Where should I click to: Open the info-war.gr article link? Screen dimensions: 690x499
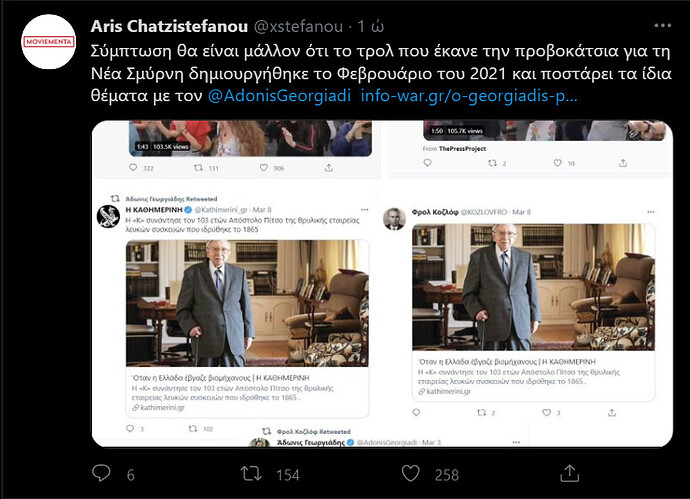pos(469,95)
